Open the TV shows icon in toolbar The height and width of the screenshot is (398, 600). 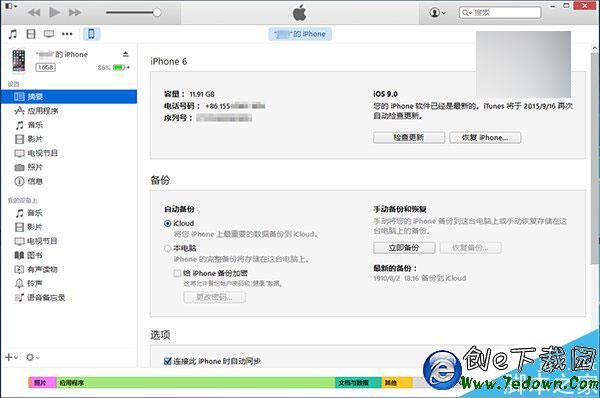click(49, 34)
